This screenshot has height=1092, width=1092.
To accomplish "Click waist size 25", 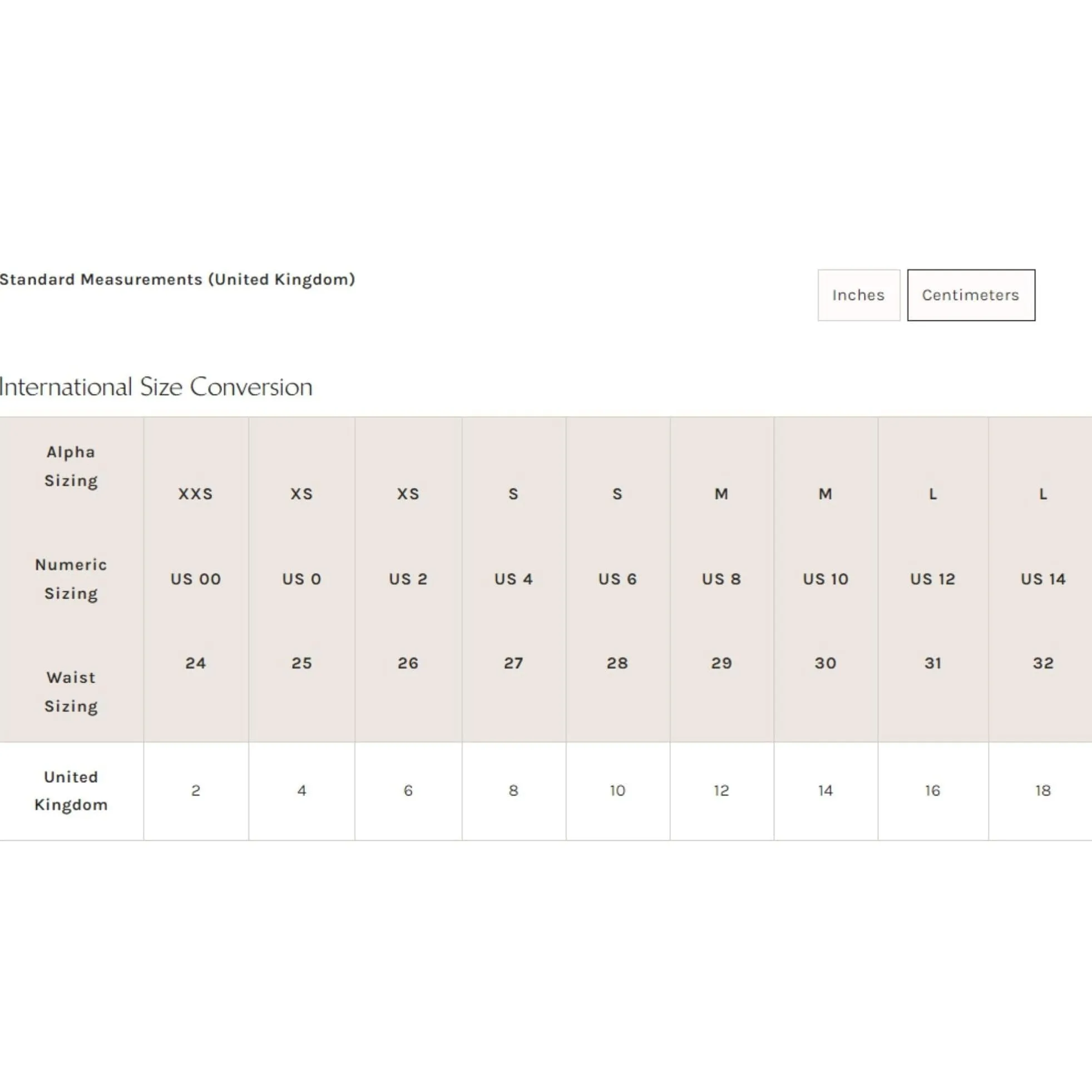I will point(302,663).
